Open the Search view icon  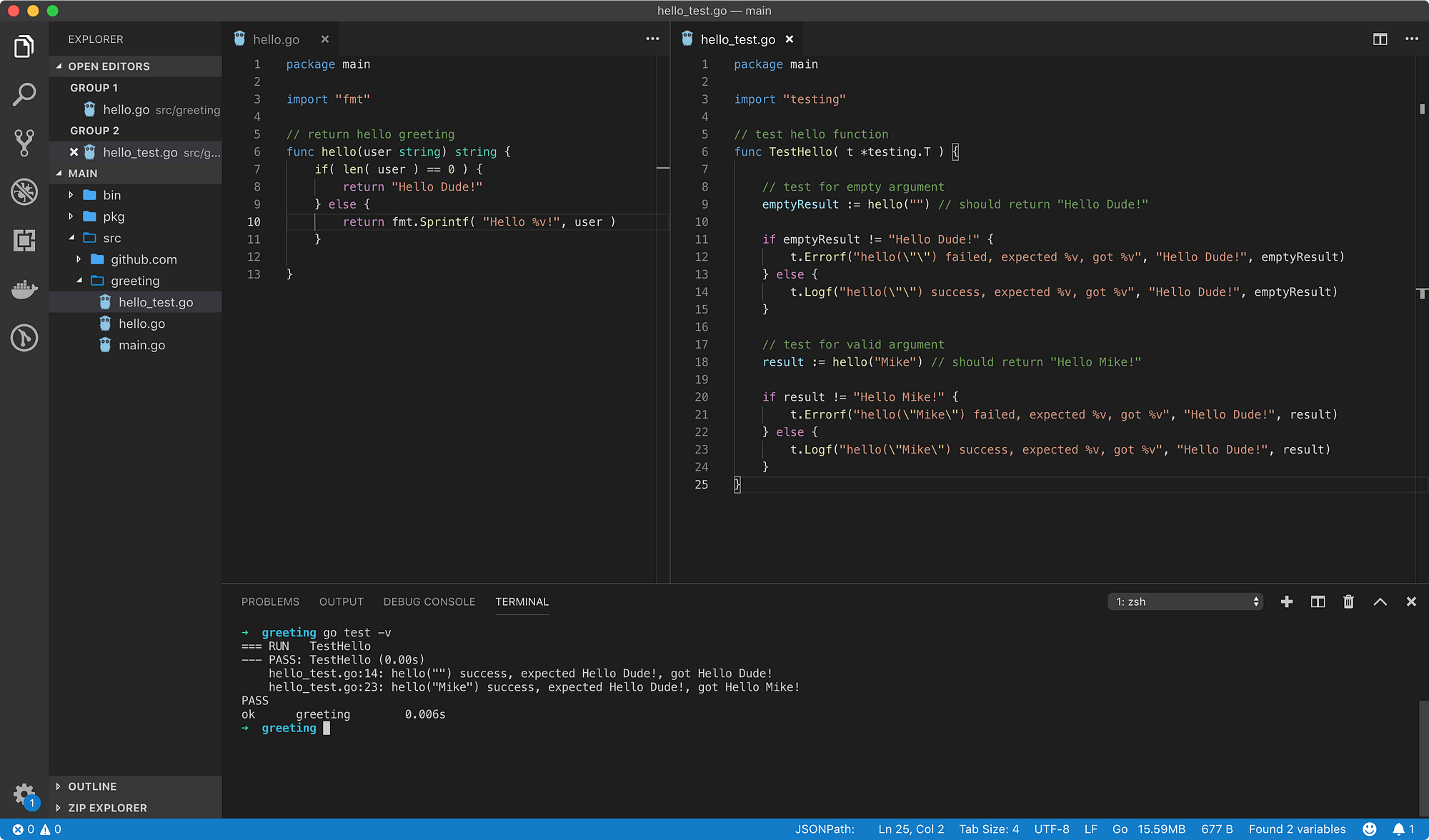(x=24, y=94)
